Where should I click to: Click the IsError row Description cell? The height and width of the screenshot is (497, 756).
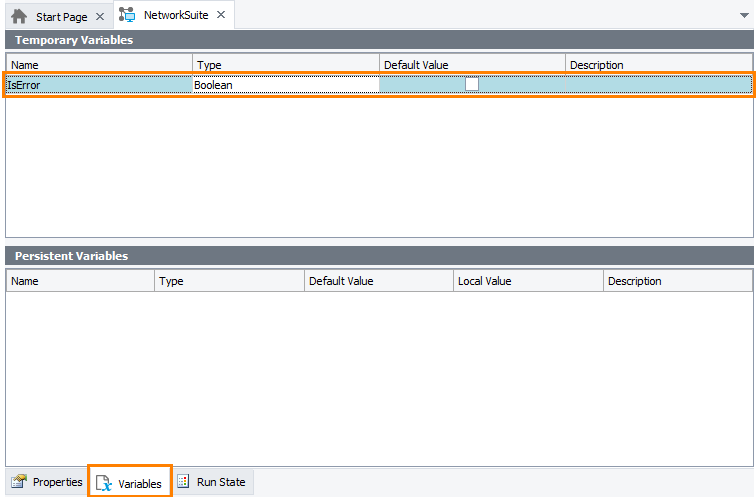coord(658,85)
